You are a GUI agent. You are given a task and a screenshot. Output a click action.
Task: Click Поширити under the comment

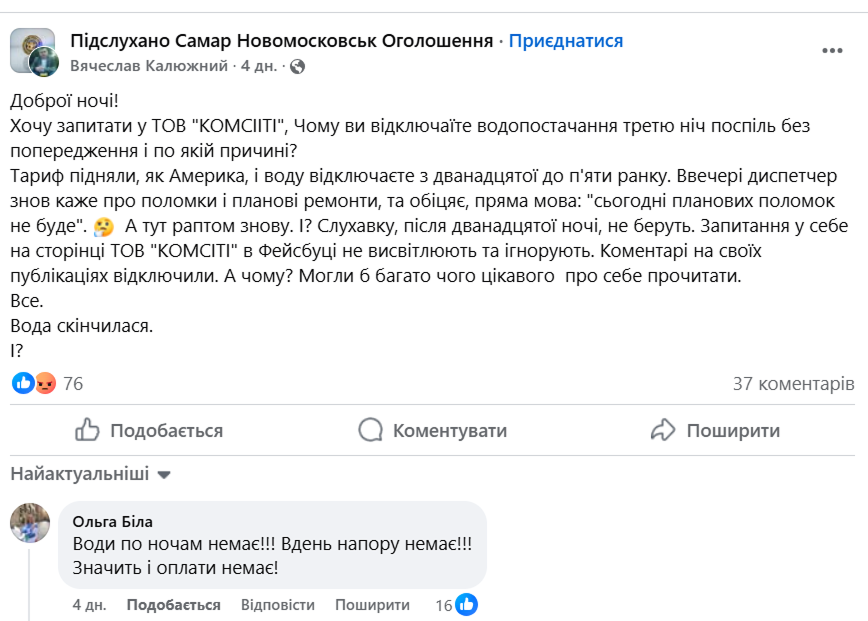point(372,605)
